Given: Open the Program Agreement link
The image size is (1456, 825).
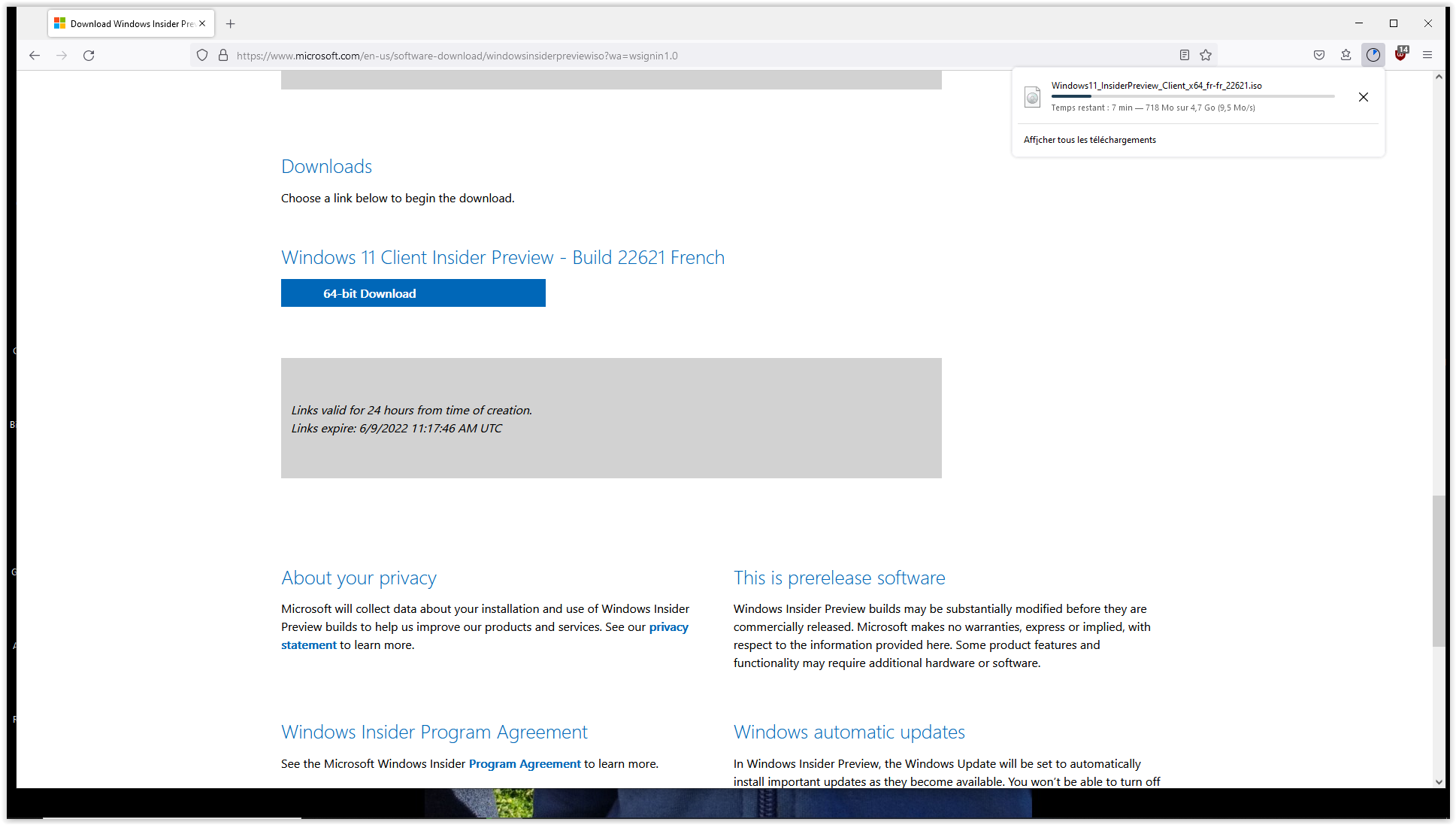Looking at the screenshot, I should [x=524, y=763].
